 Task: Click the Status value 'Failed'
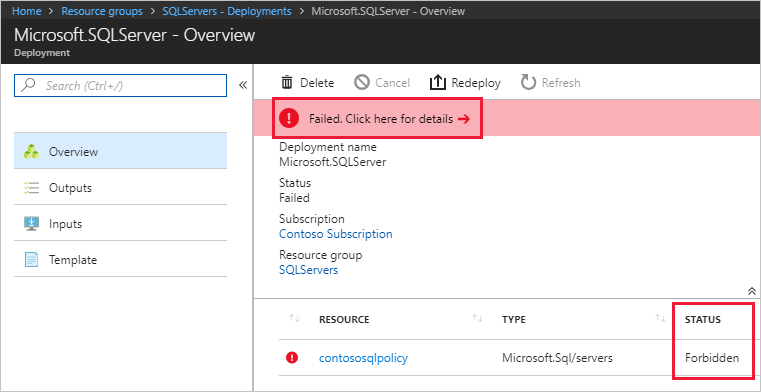point(294,198)
